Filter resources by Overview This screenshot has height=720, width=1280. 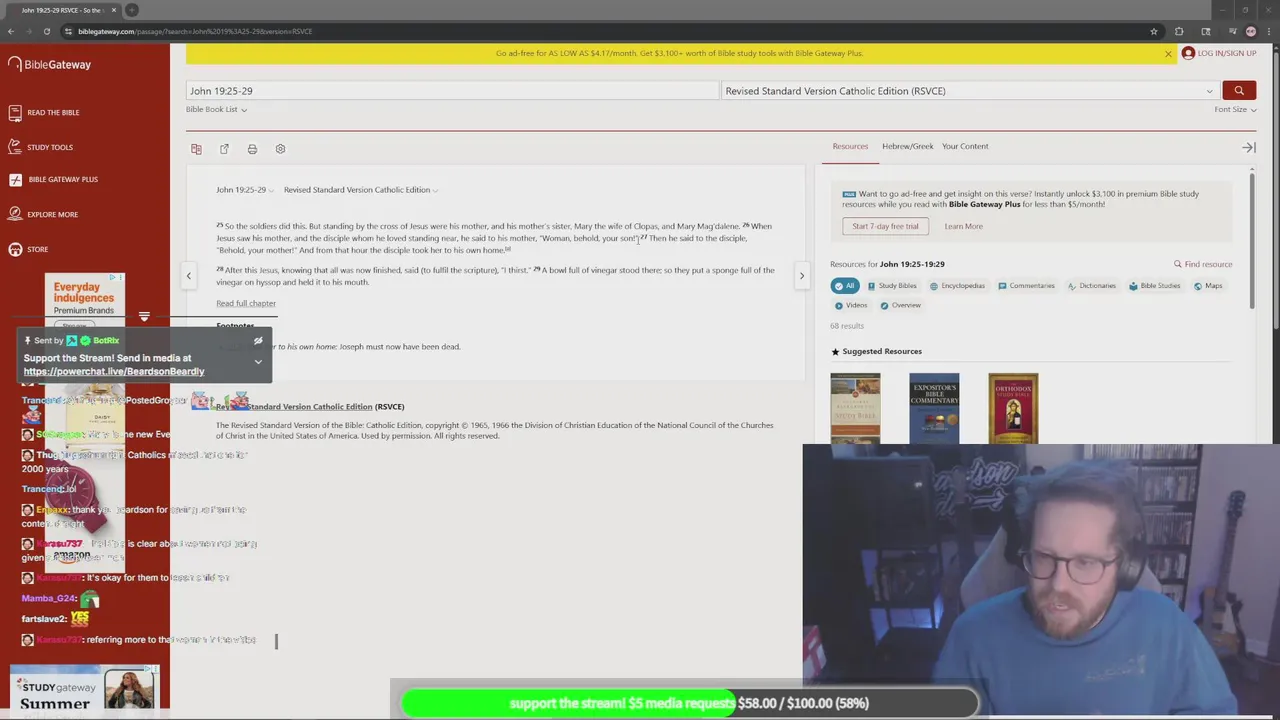900,305
